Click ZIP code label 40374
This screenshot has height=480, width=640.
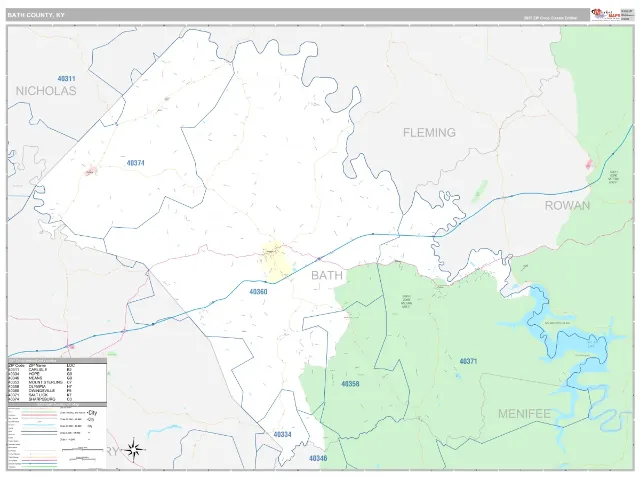(136, 163)
